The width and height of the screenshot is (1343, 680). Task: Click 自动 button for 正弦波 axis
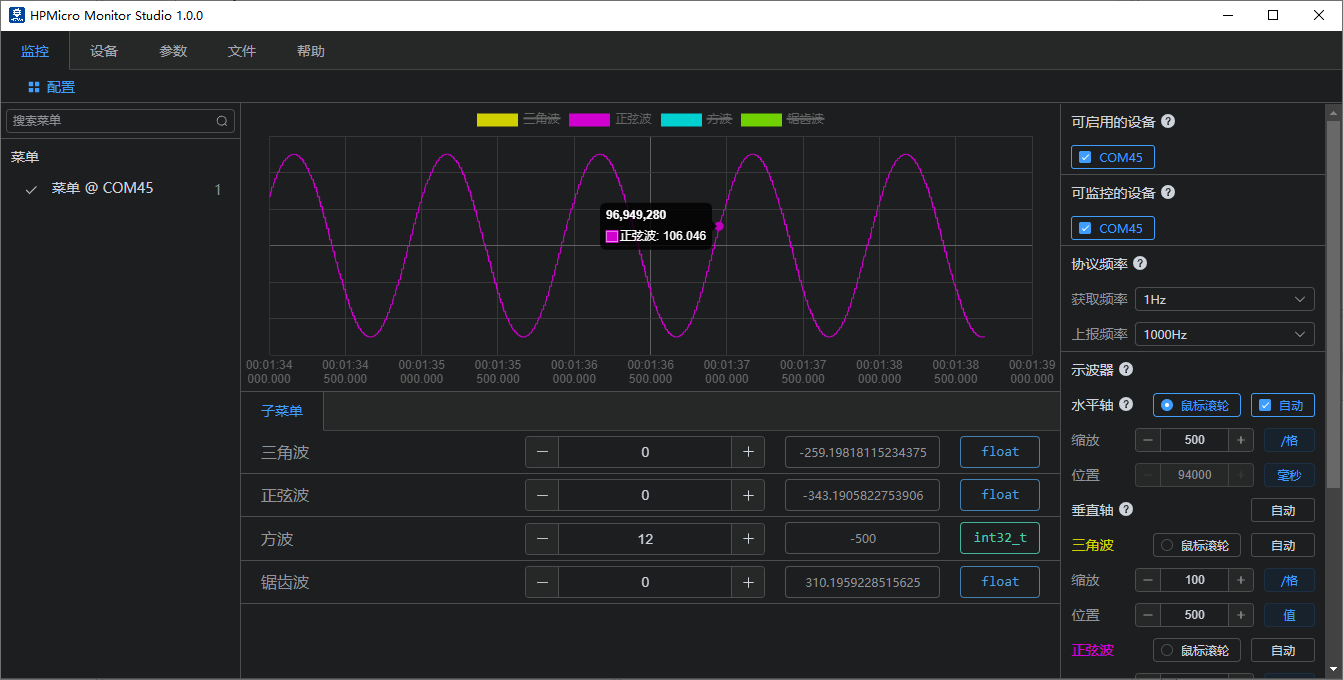1283,650
